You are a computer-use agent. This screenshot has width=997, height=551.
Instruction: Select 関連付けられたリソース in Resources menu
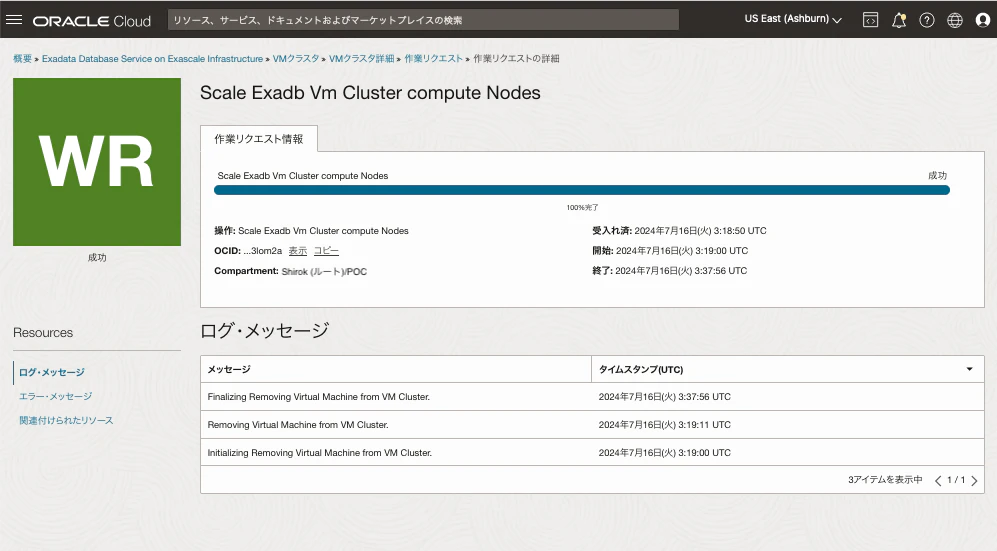66,421
